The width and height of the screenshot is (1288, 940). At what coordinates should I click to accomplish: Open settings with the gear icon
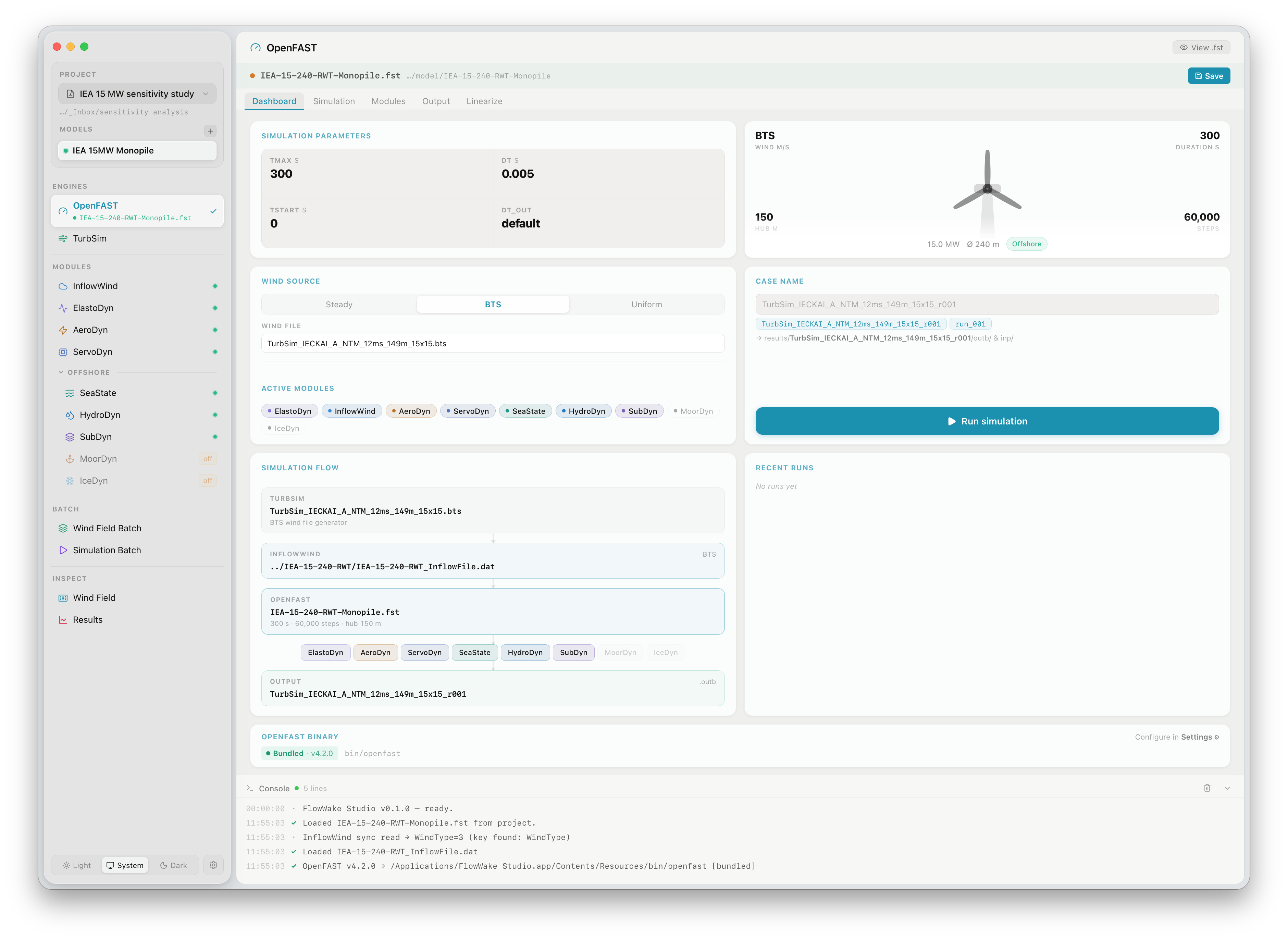213,865
